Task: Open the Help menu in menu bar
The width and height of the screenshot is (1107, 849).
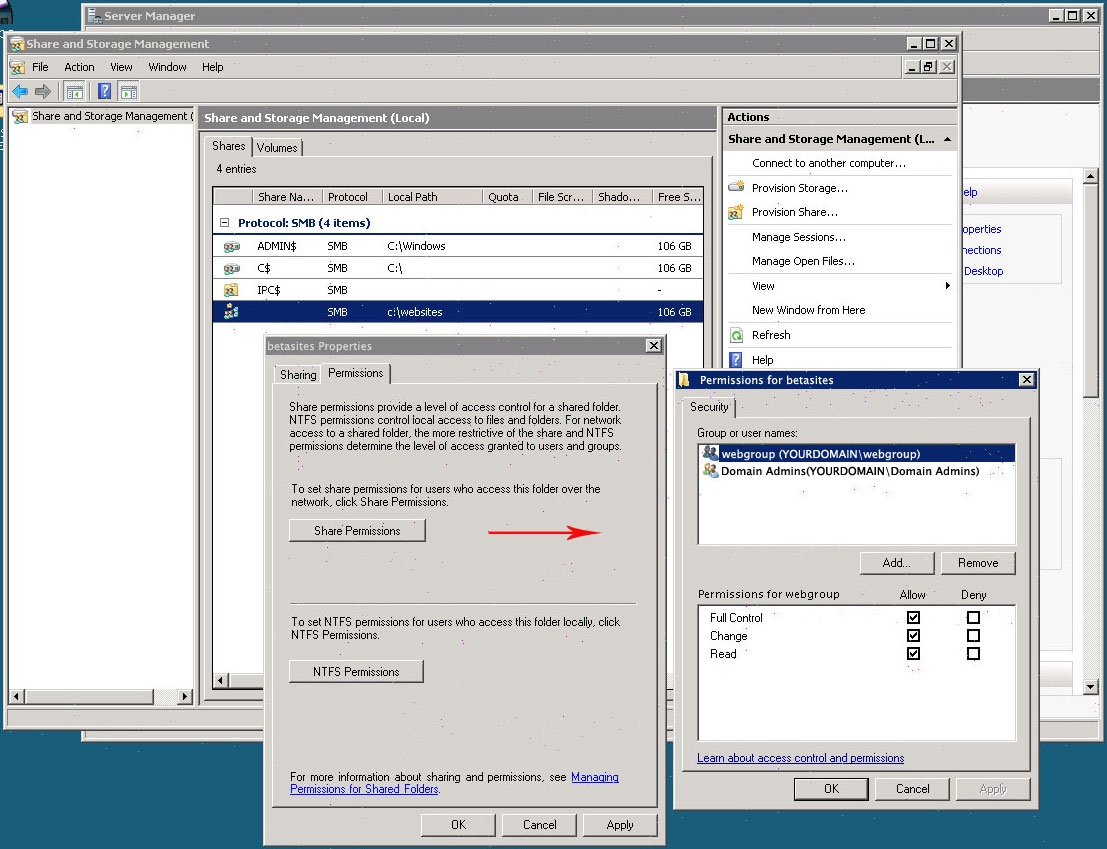Action: [x=213, y=67]
